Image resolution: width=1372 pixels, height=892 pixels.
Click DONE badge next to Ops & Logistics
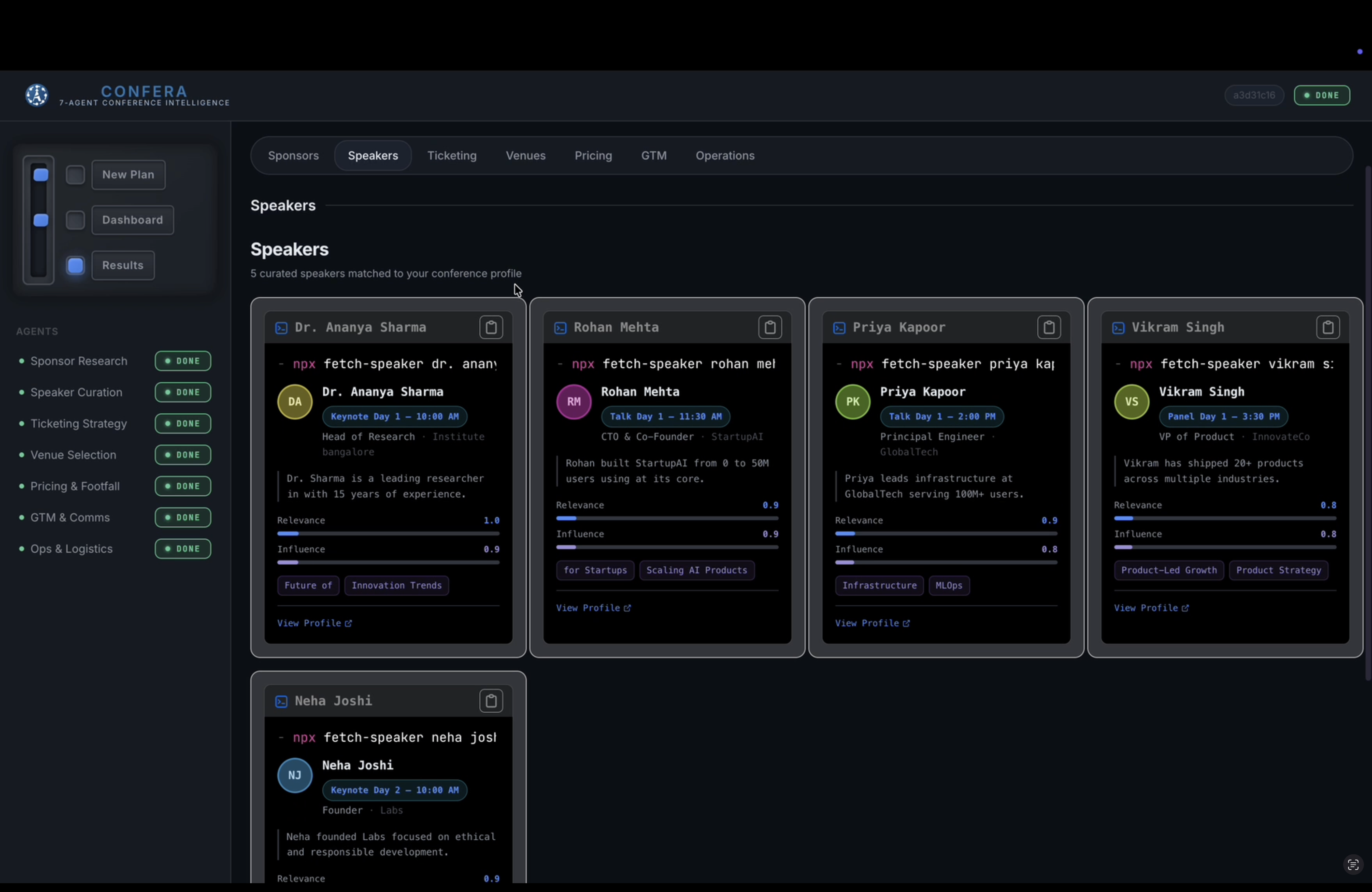click(x=183, y=549)
